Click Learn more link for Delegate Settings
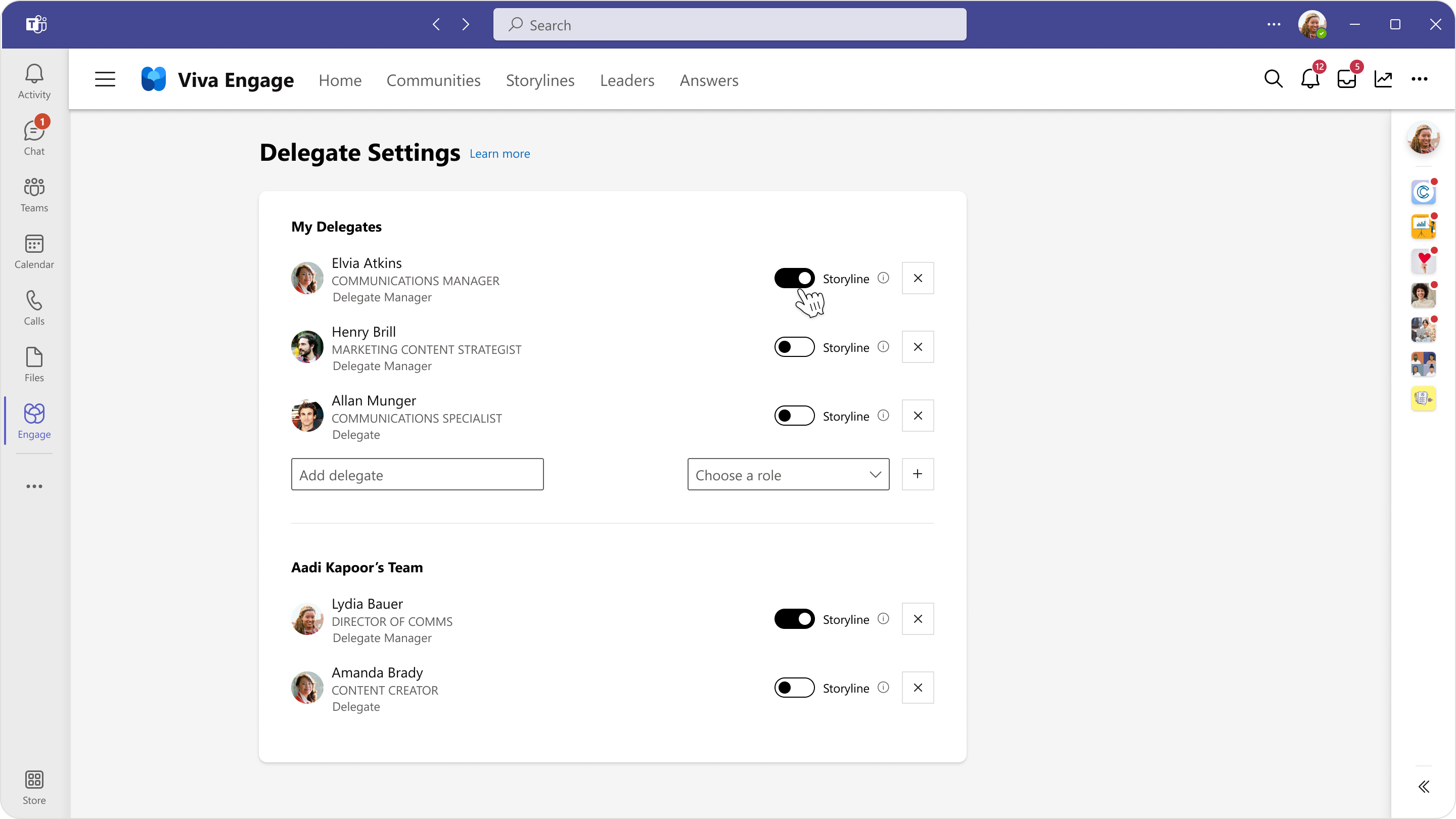 tap(500, 154)
